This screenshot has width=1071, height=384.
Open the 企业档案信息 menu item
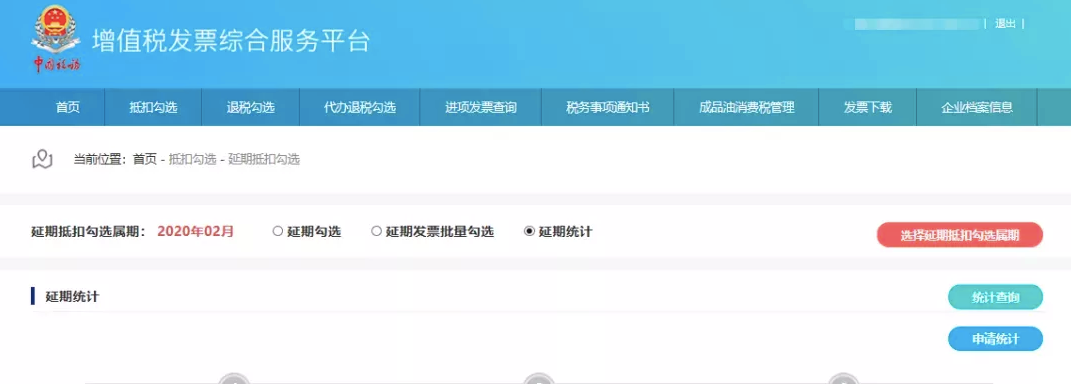977,107
